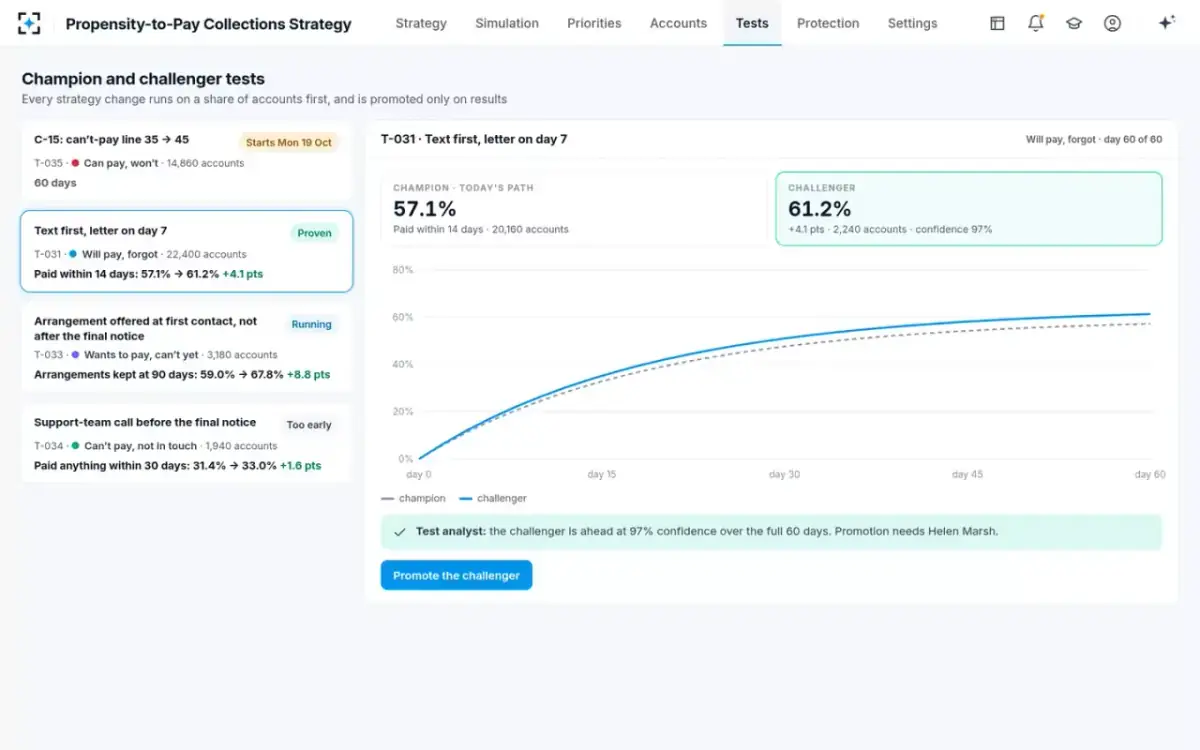This screenshot has height=750, width=1200.
Task: Click the 3,180 accounts text
Action: (x=242, y=355)
